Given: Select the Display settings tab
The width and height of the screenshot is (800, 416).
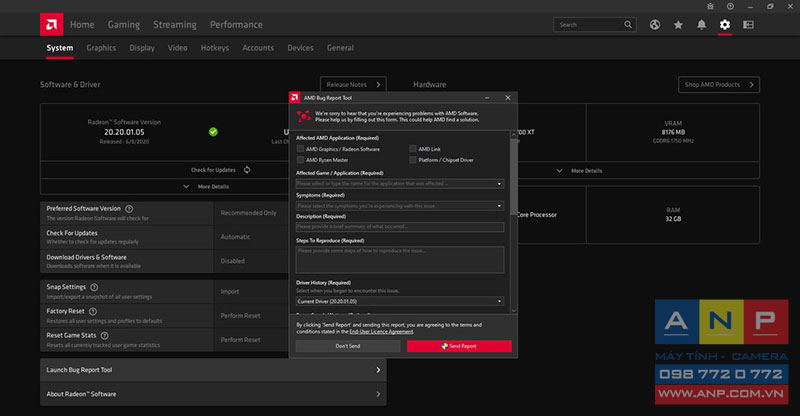Looking at the screenshot, I should click(x=142, y=48).
